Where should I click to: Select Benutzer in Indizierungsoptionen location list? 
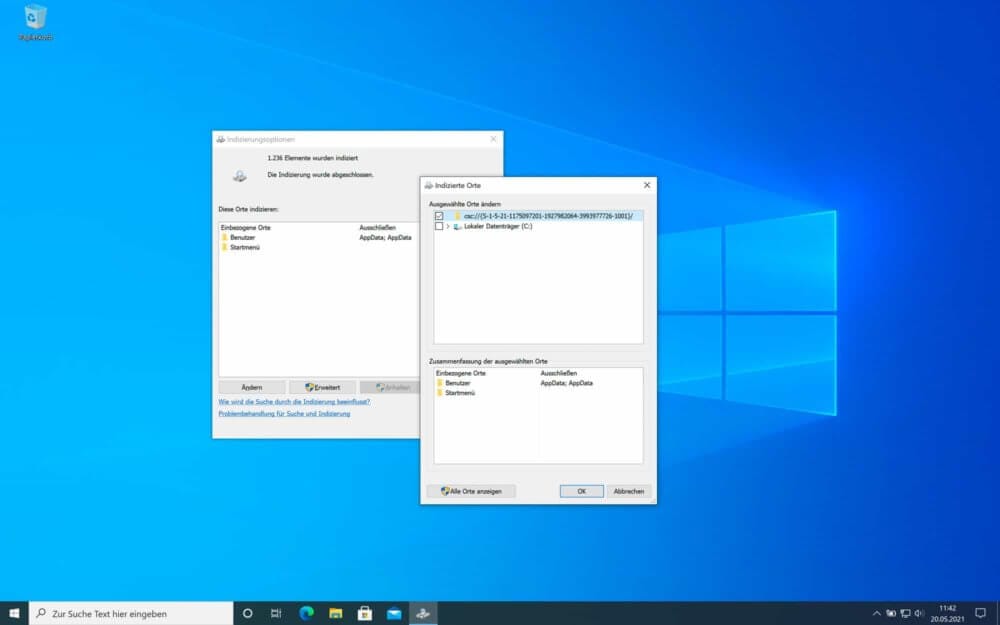point(242,237)
